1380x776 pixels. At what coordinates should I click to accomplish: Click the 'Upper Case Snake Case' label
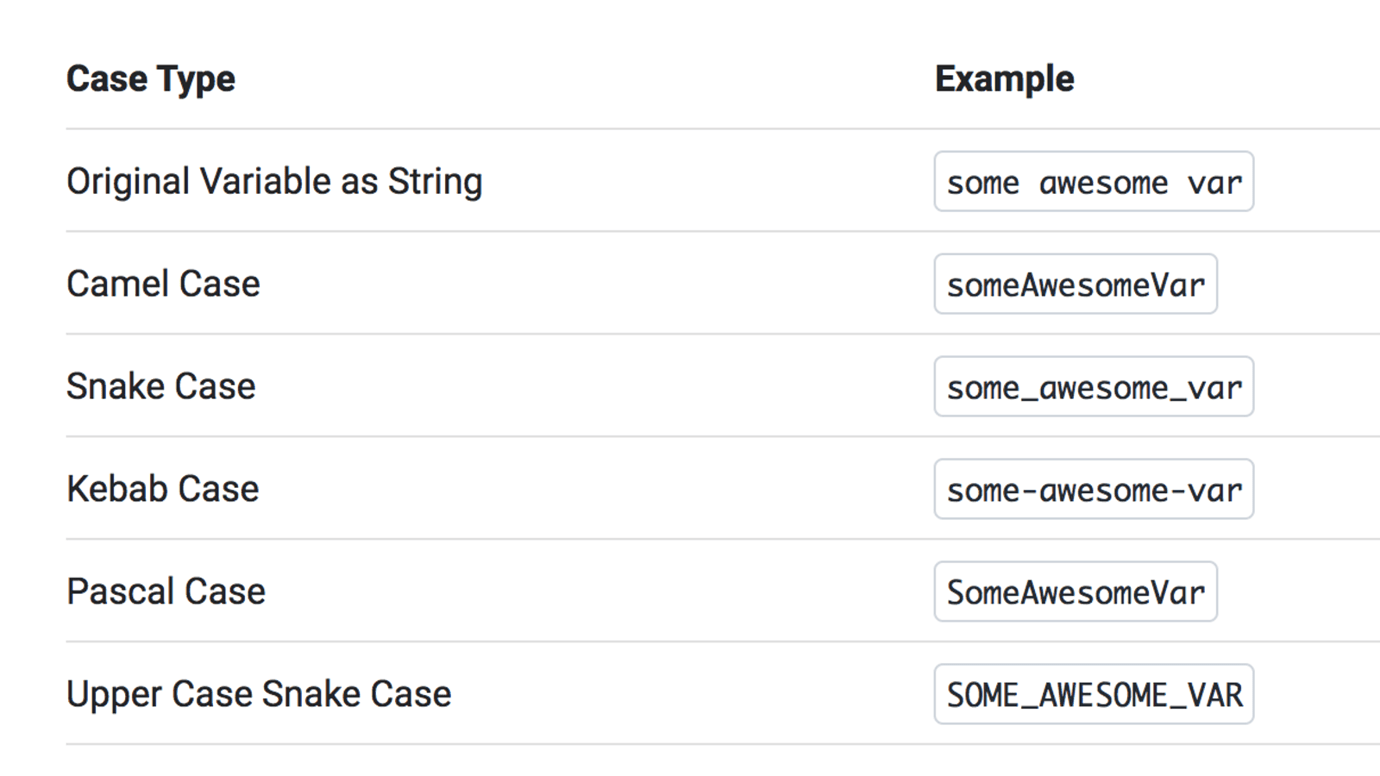pyautogui.click(x=258, y=694)
